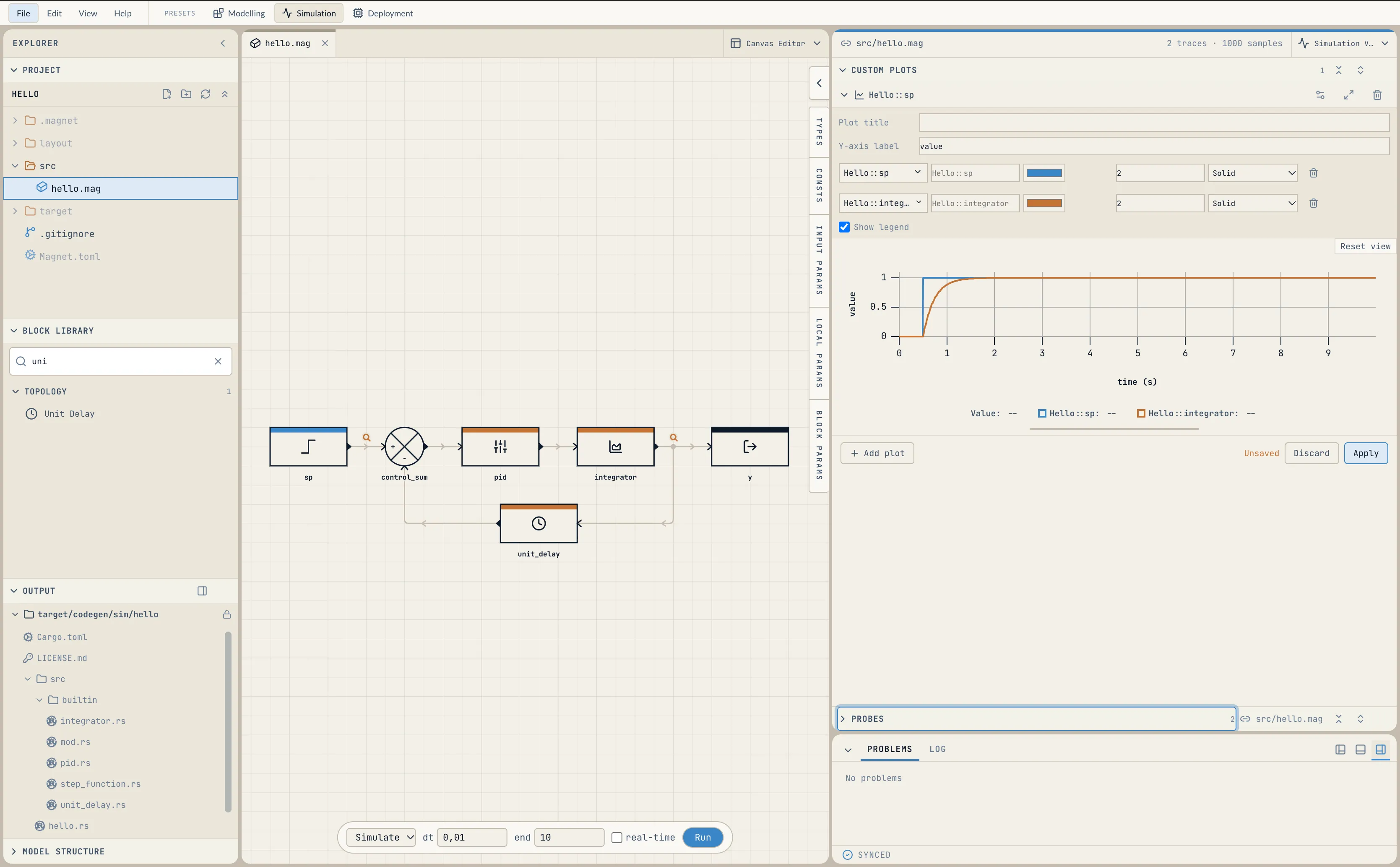This screenshot has width=1400, height=867.
Task: Open the Canvas Editor view dropdown
Action: point(776,44)
